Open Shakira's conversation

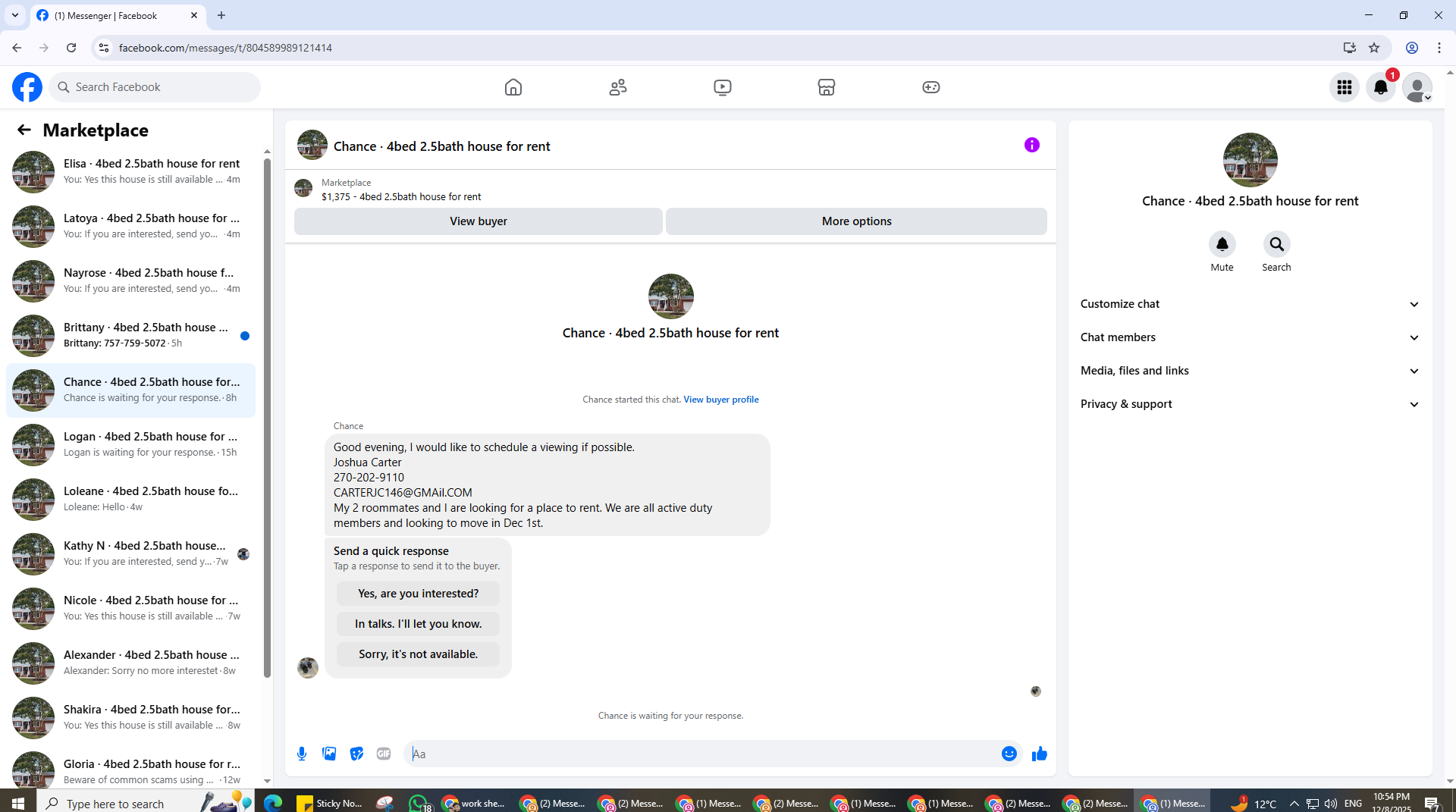click(131, 717)
